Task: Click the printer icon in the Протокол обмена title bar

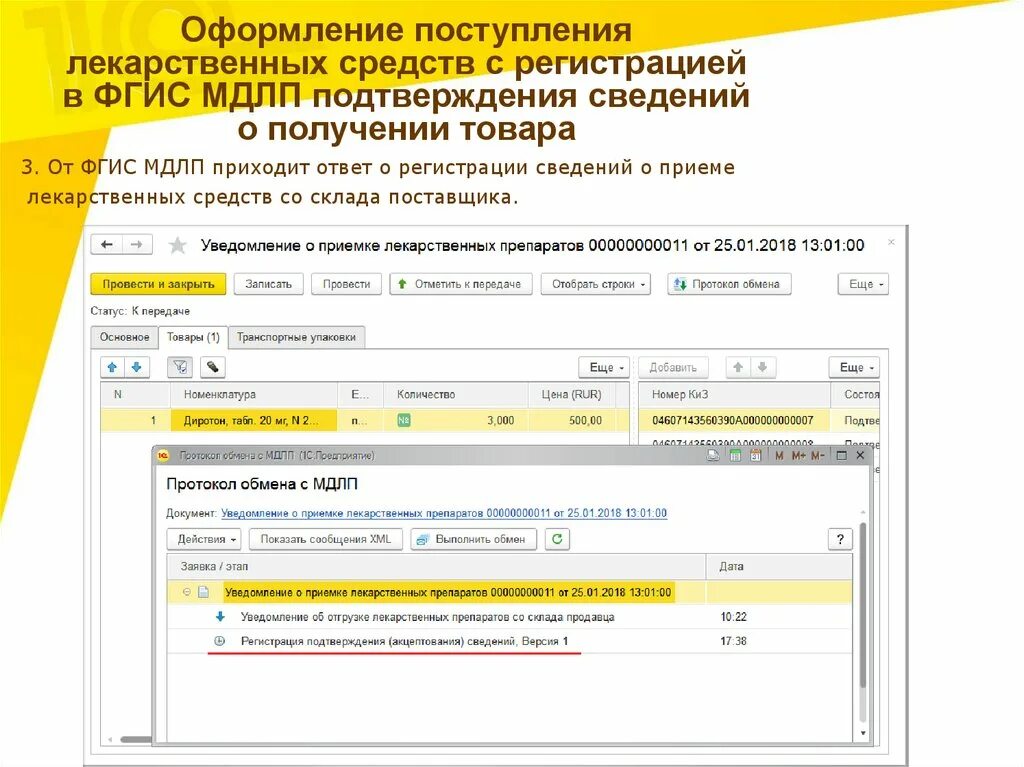Action: pos(713,455)
